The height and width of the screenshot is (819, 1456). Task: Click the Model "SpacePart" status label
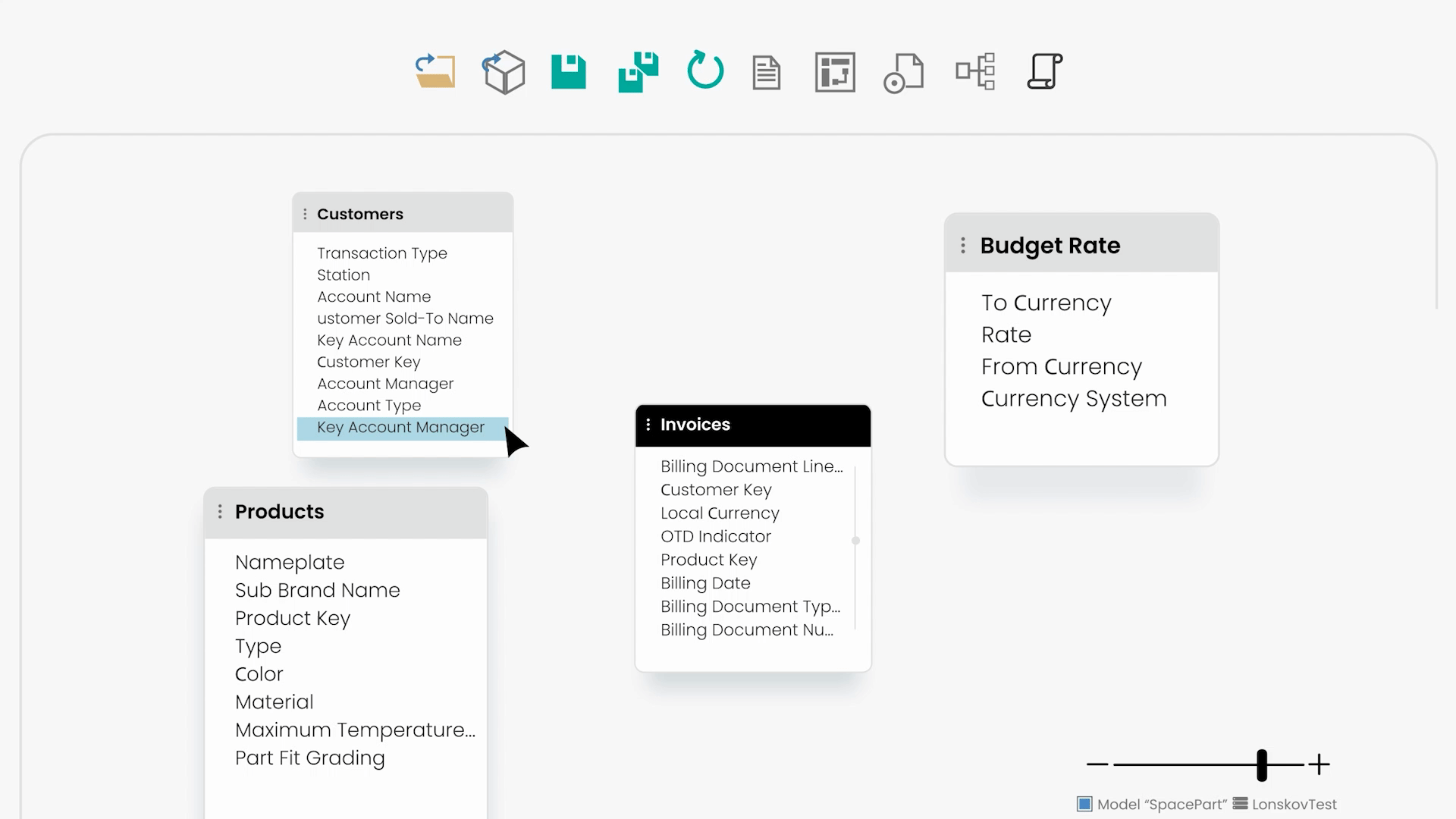[x=1162, y=805]
